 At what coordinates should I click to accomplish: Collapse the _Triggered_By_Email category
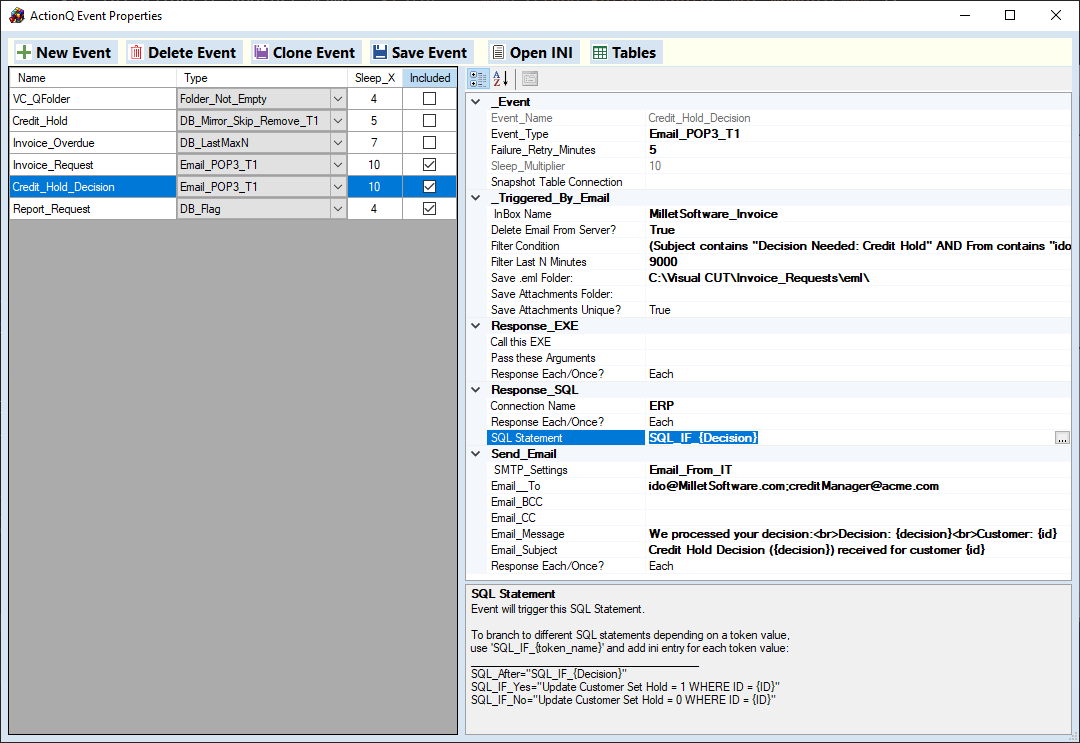pyautogui.click(x=475, y=198)
